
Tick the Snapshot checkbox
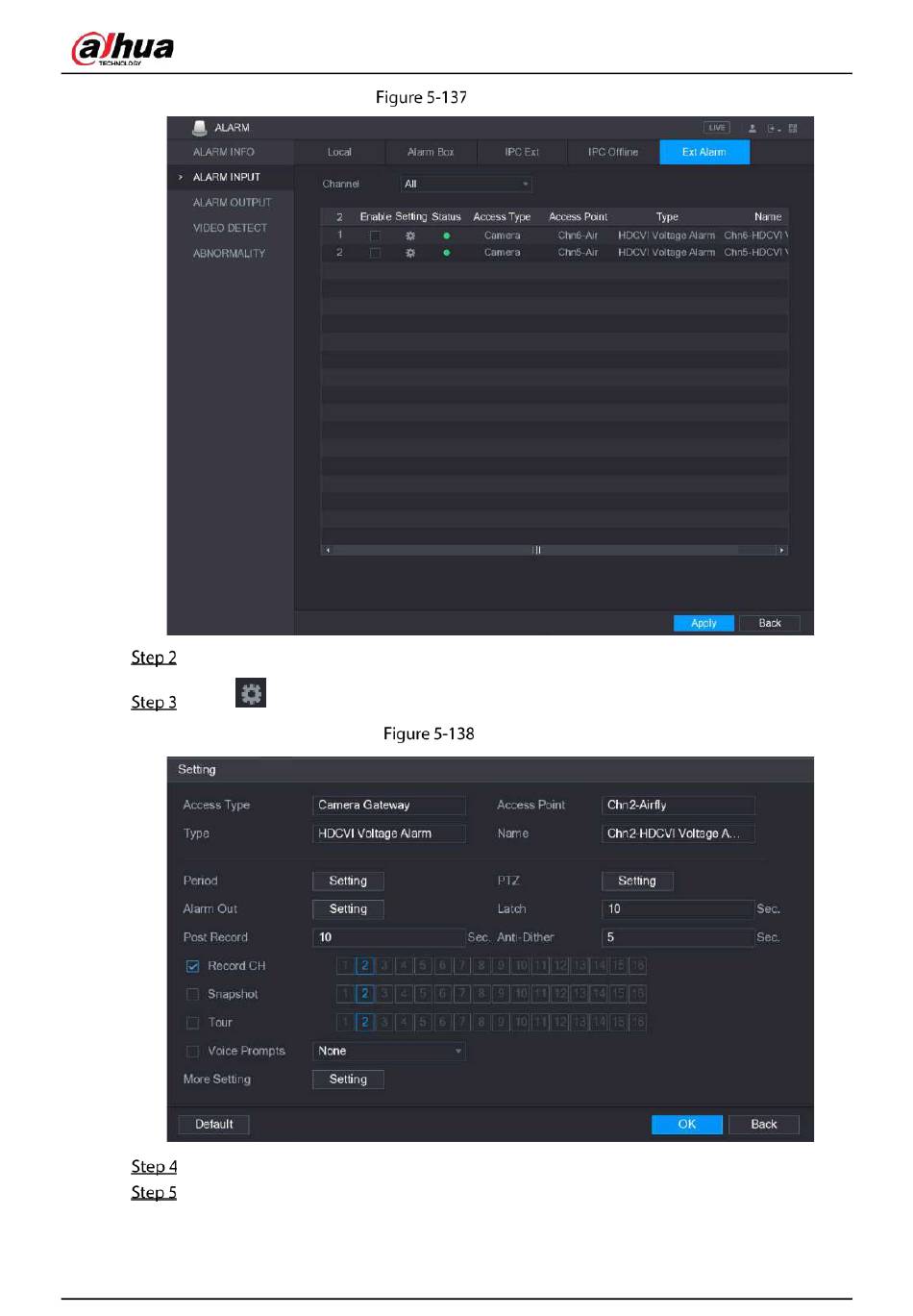192,994
